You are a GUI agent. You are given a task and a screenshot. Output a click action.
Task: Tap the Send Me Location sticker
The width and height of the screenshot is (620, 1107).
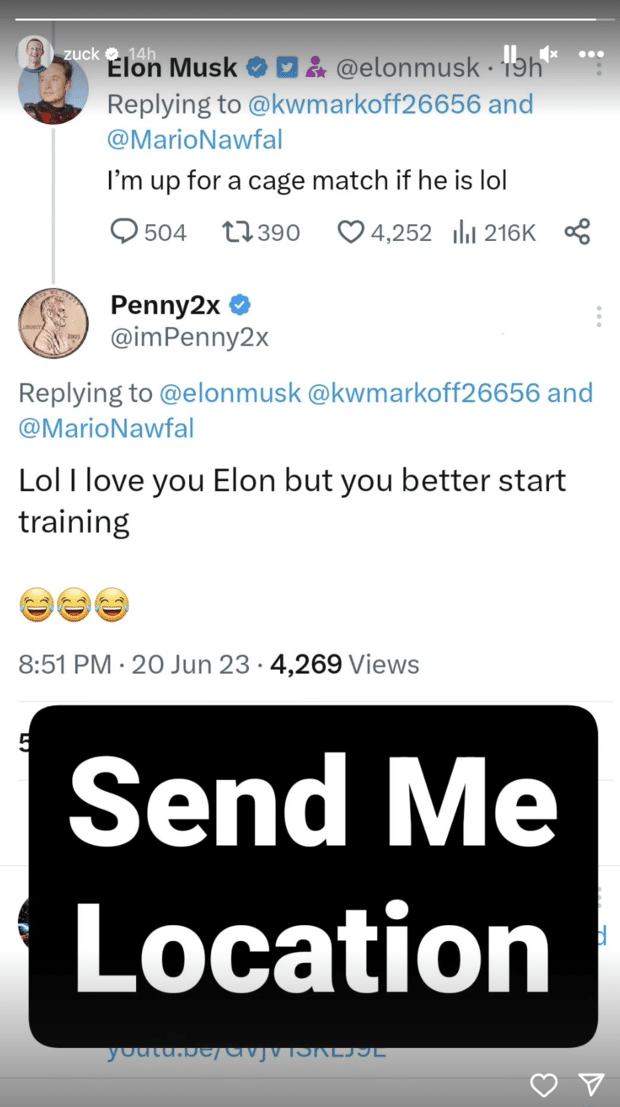point(312,875)
